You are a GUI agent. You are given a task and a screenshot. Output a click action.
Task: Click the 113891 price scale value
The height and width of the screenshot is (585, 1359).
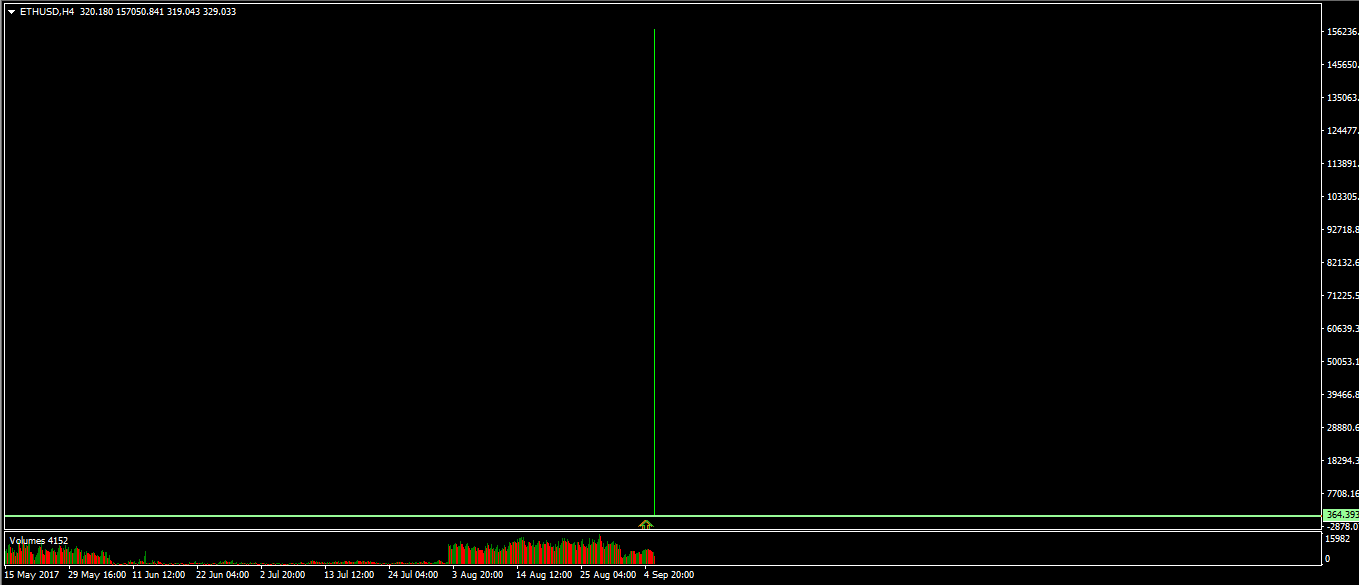1342,164
